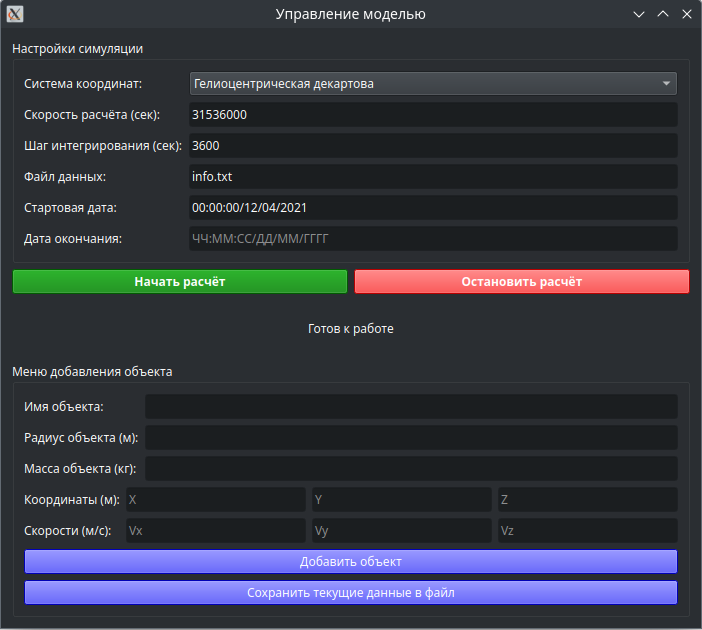
Task: Click the Меню добавления объекта group title
Action: [92, 372]
